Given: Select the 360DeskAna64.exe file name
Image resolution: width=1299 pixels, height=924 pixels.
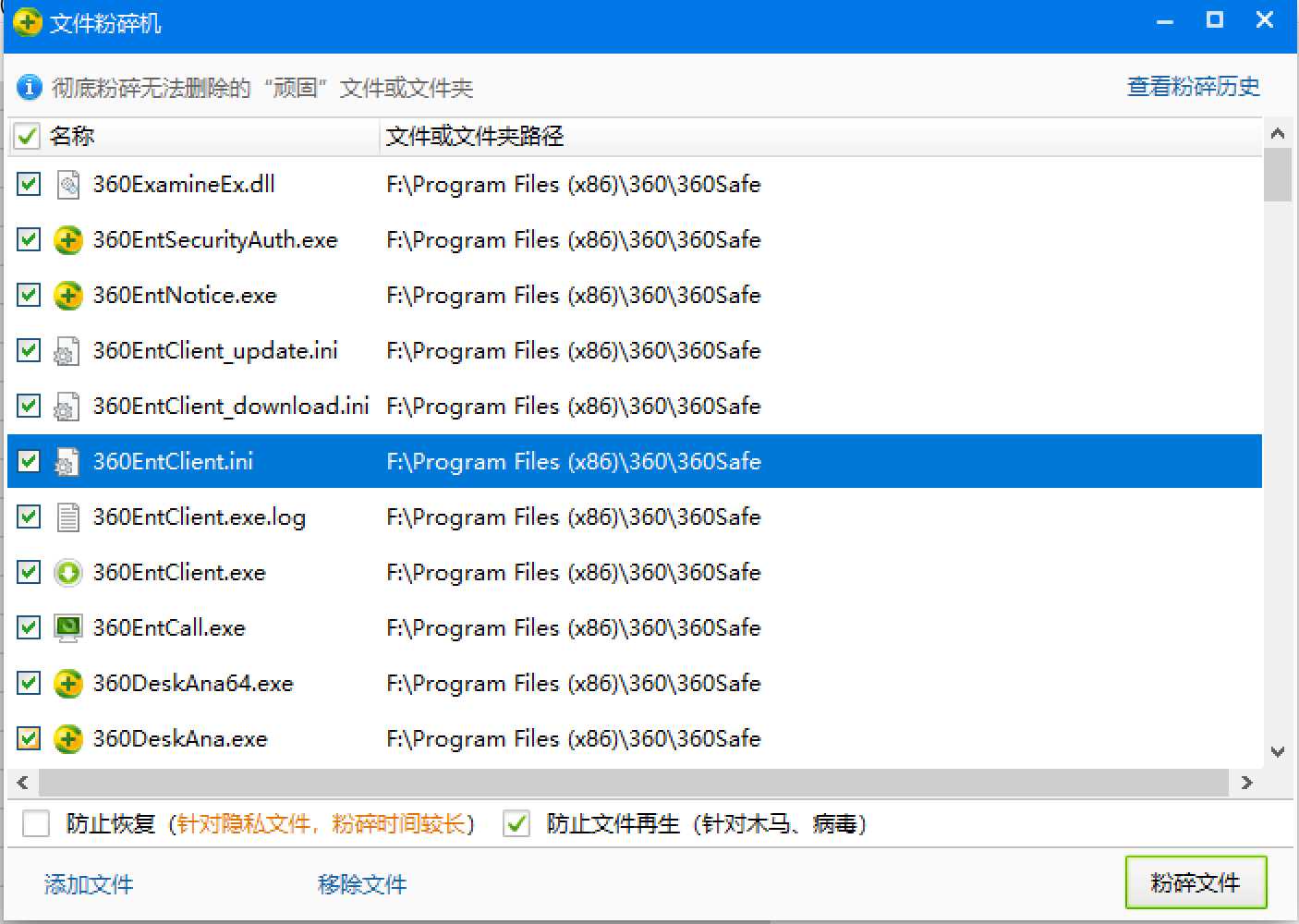Looking at the screenshot, I should click(193, 684).
